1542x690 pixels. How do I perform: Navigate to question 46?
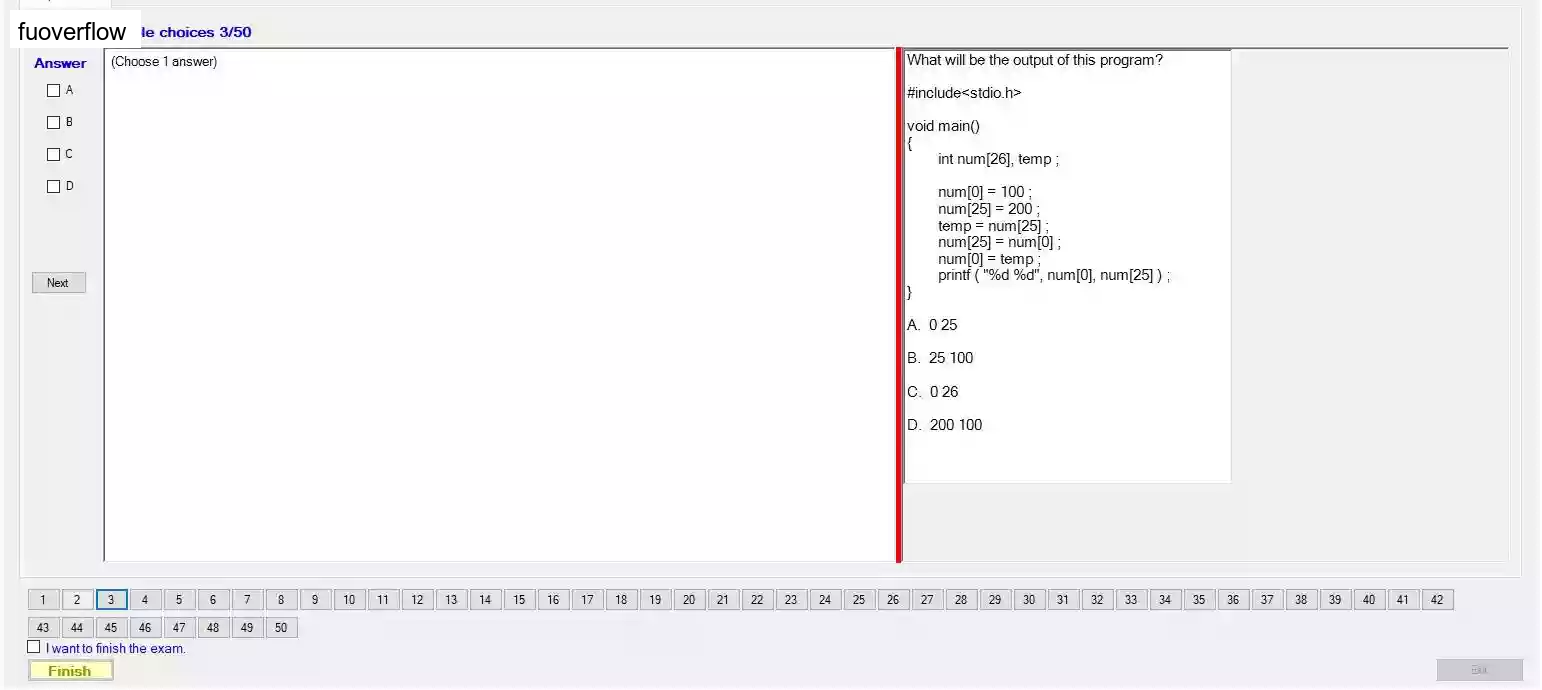tap(145, 628)
